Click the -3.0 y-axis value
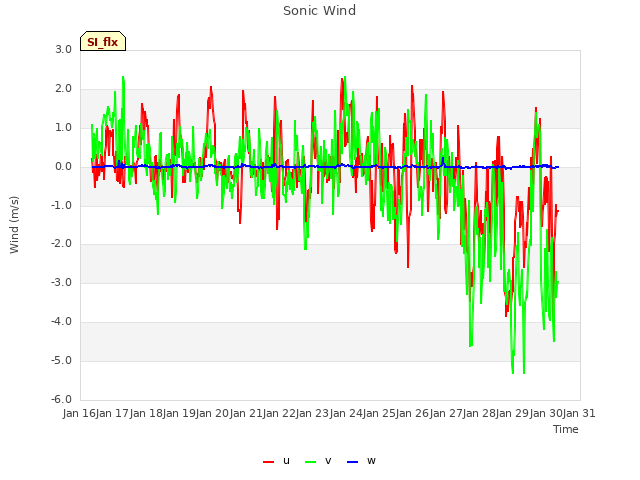640x480 pixels. tap(62, 282)
